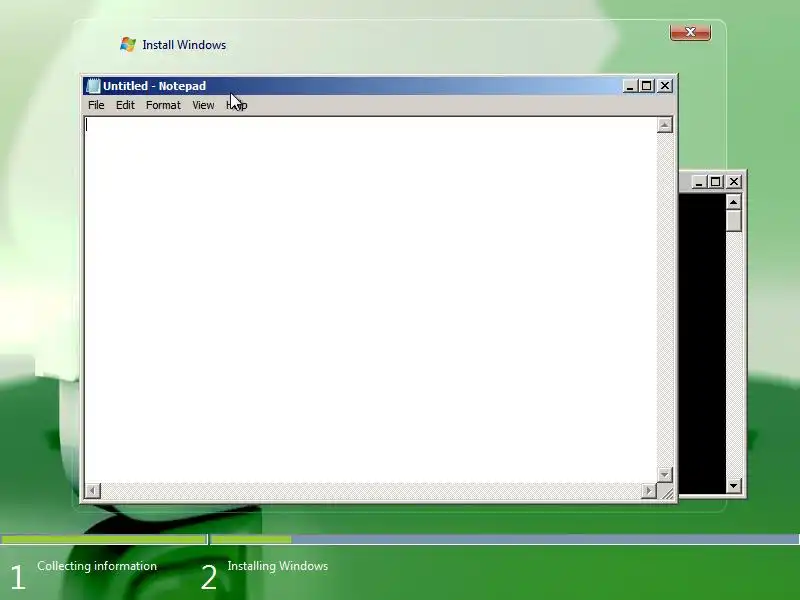This screenshot has width=800, height=600.
Task: Open the Help menu in Notepad
Action: click(237, 105)
